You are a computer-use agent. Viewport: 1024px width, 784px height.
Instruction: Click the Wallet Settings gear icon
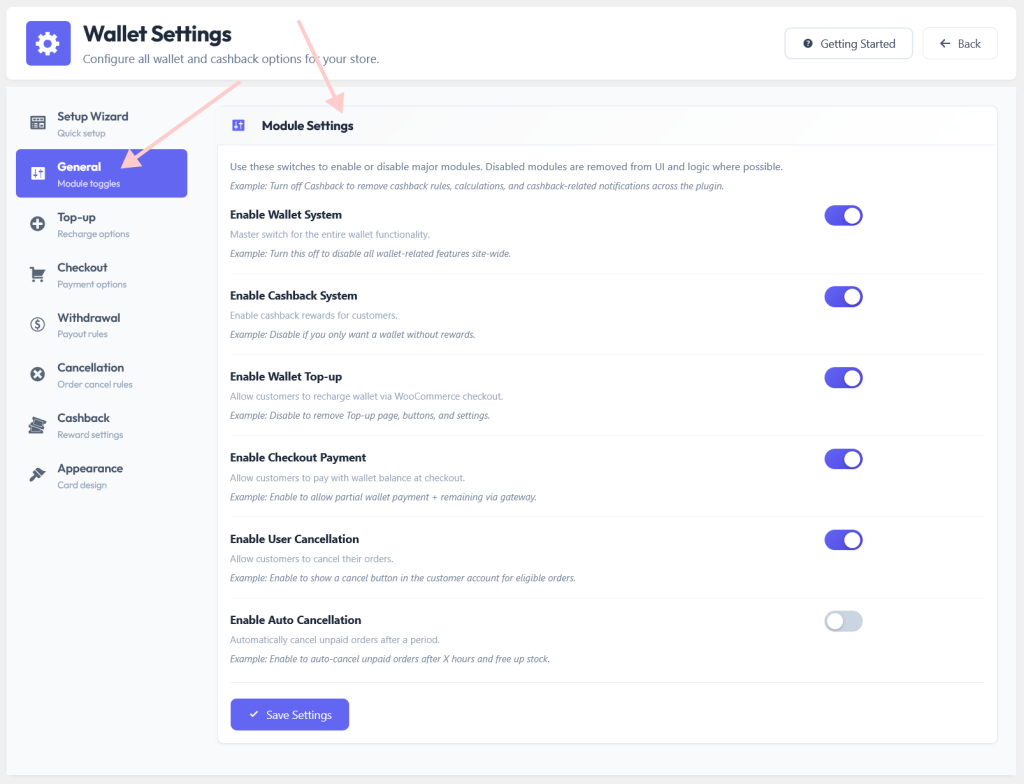tap(48, 44)
